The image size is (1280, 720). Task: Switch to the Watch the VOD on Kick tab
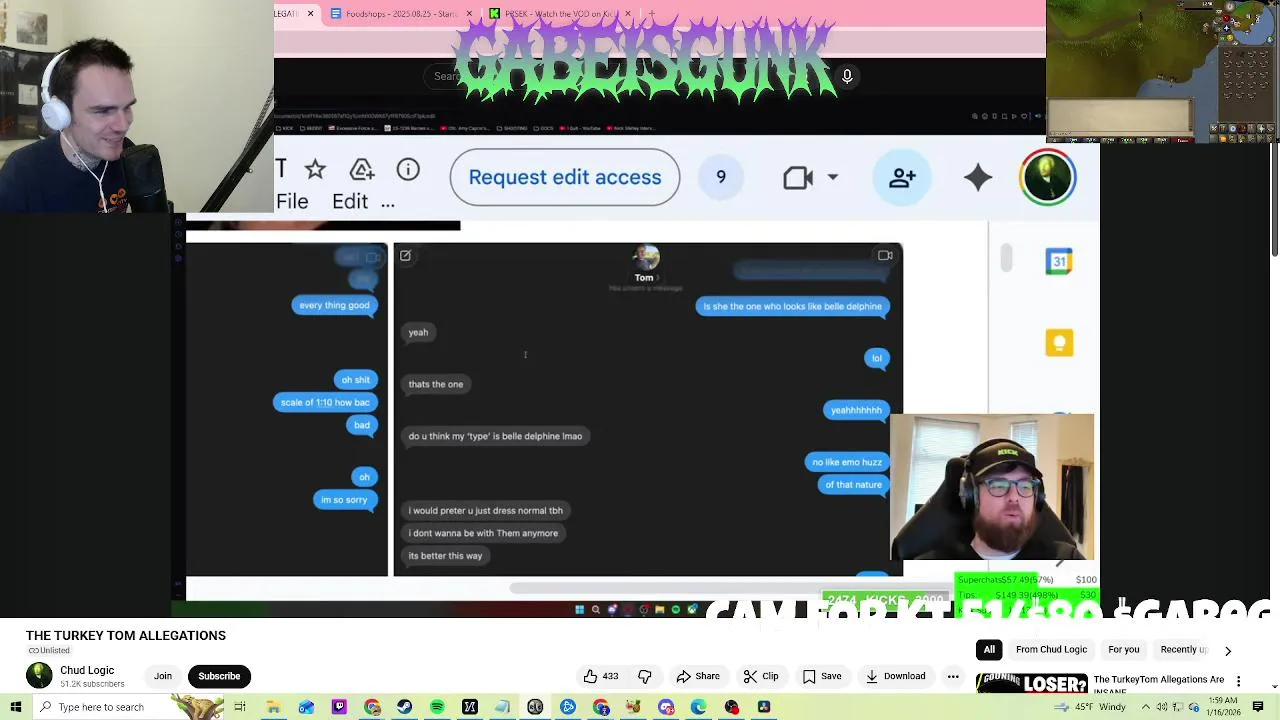(560, 14)
